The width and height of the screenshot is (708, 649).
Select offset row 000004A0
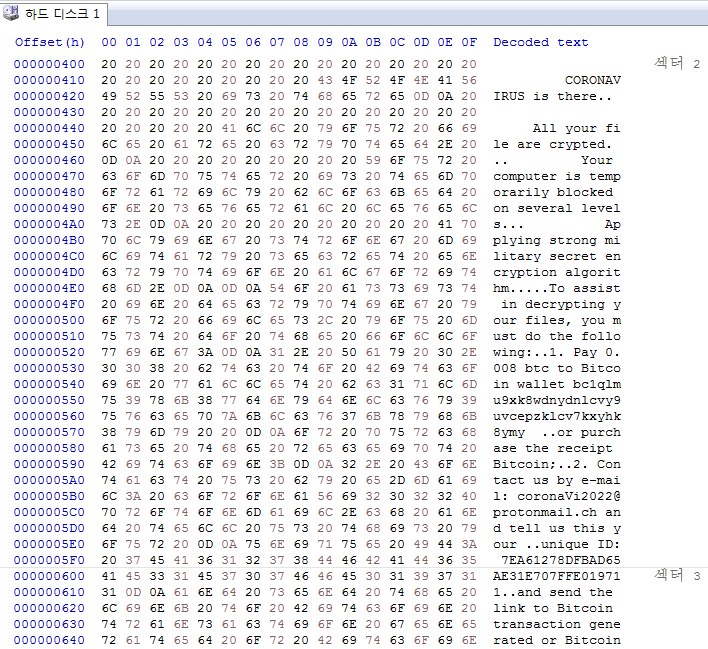[x=49, y=224]
